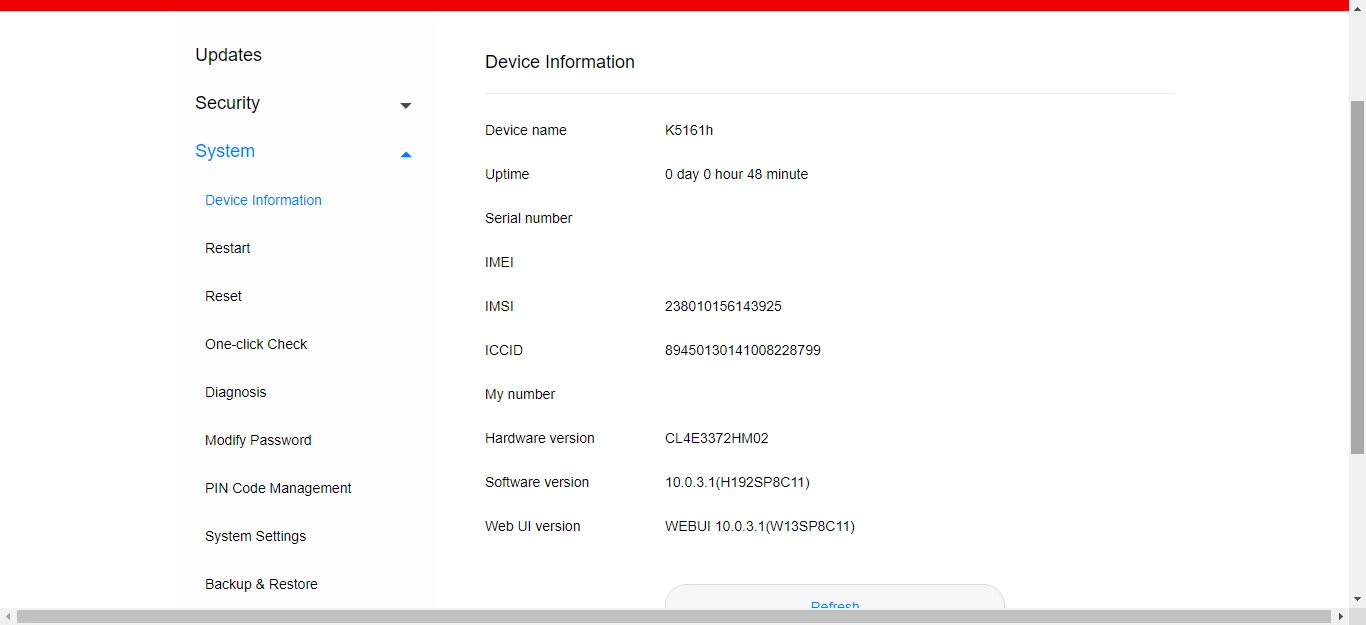
Task: Open the Restart page
Action: click(x=227, y=248)
